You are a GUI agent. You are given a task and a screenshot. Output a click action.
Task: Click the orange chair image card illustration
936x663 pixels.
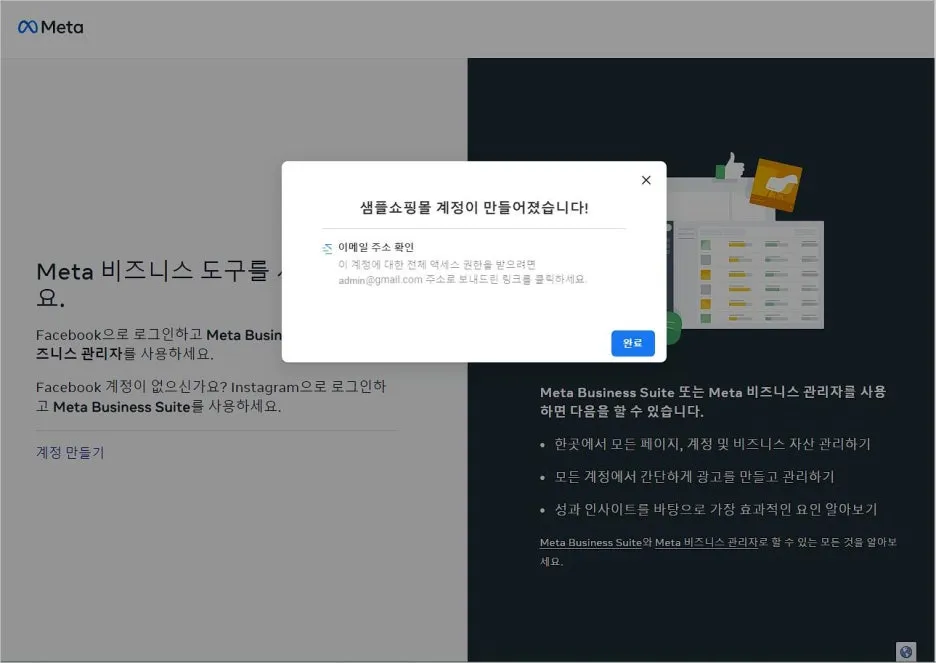coord(775,184)
